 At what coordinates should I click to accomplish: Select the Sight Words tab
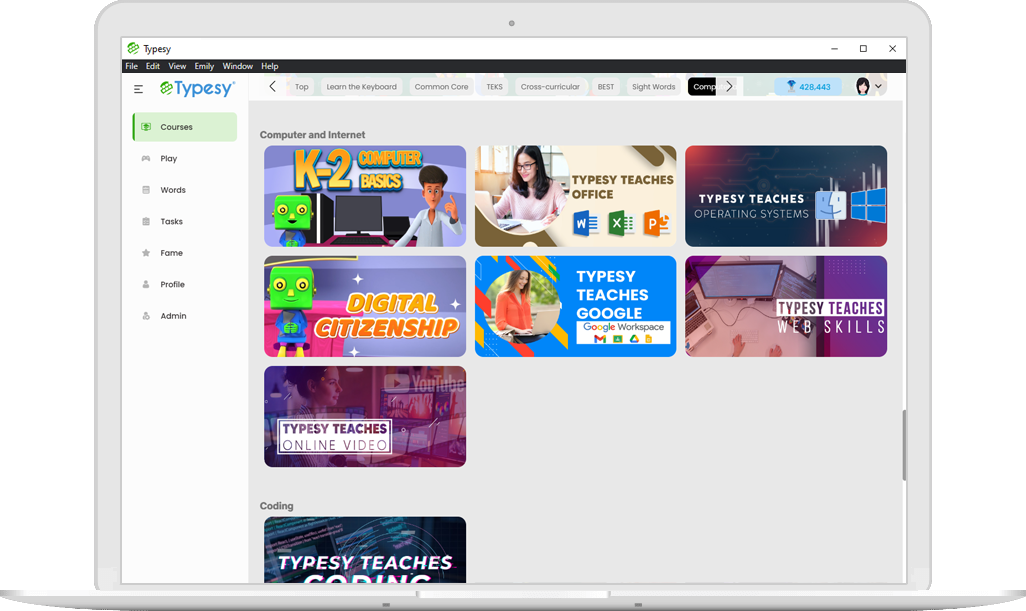(x=654, y=86)
